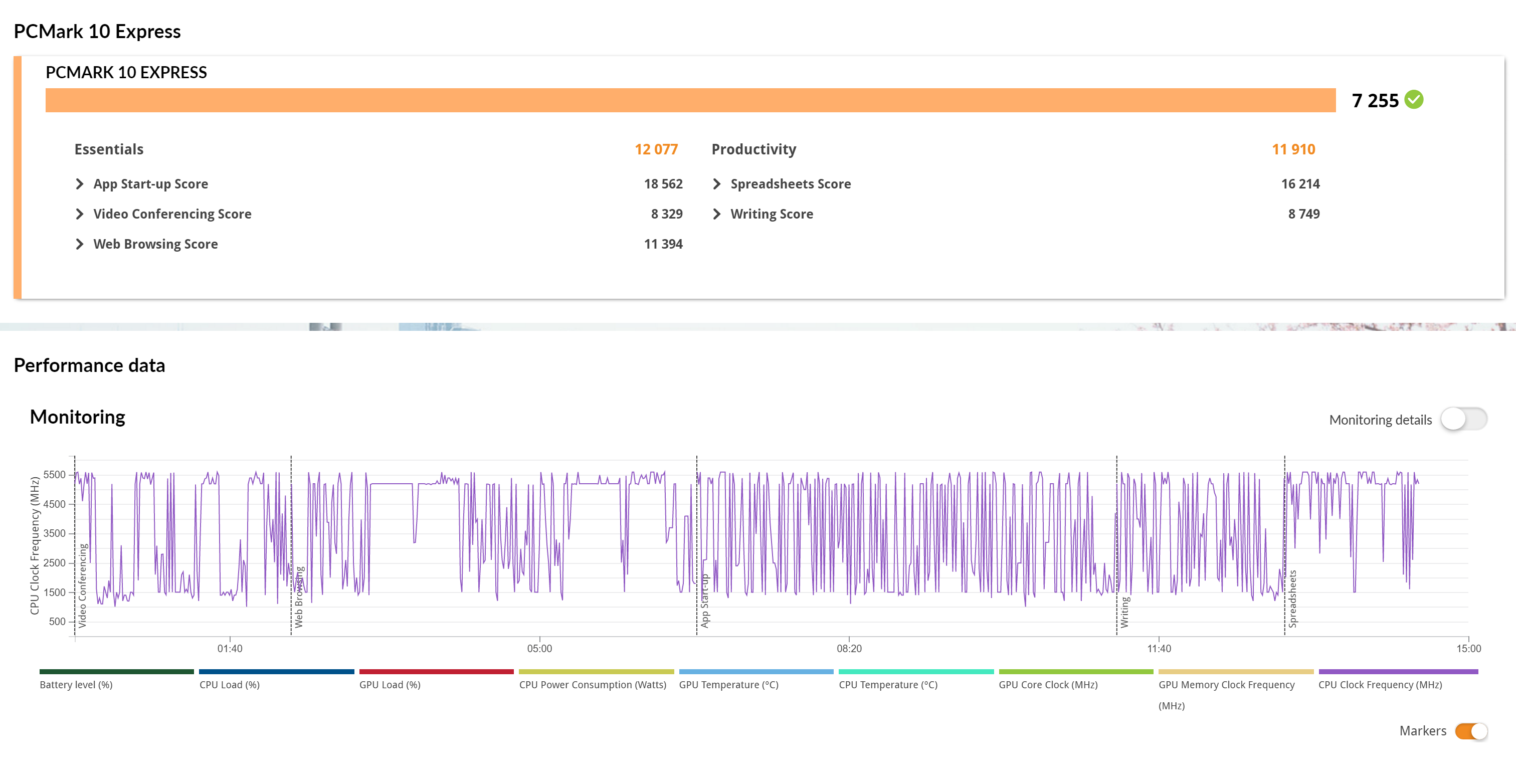Toggle CPU Temperature legend swatch
Image resolution: width=1516 pixels, height=784 pixels.
click(x=916, y=672)
